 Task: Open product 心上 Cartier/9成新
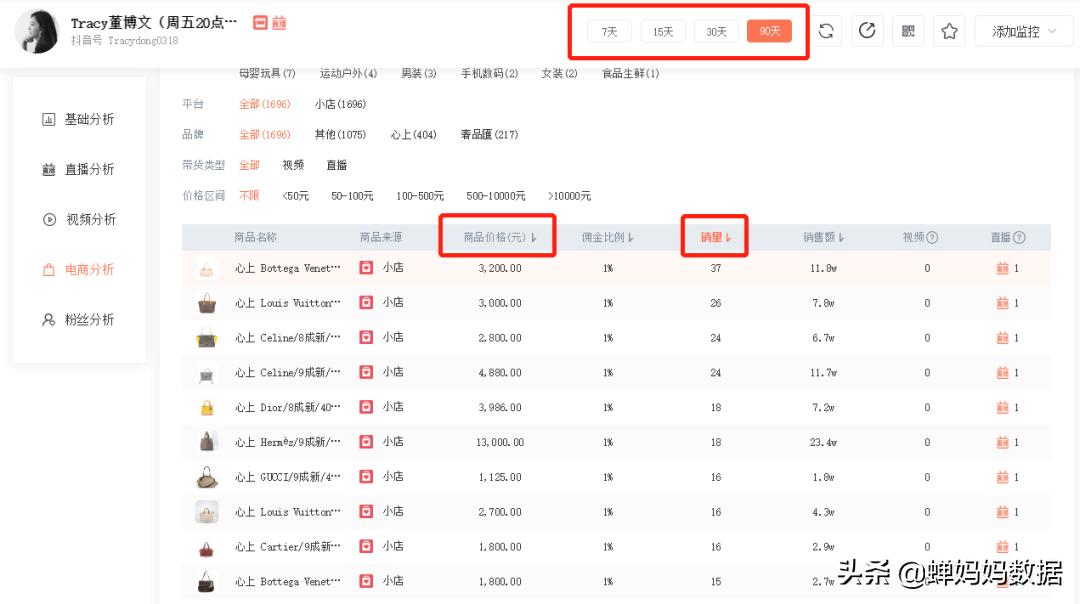pyautogui.click(x=287, y=547)
